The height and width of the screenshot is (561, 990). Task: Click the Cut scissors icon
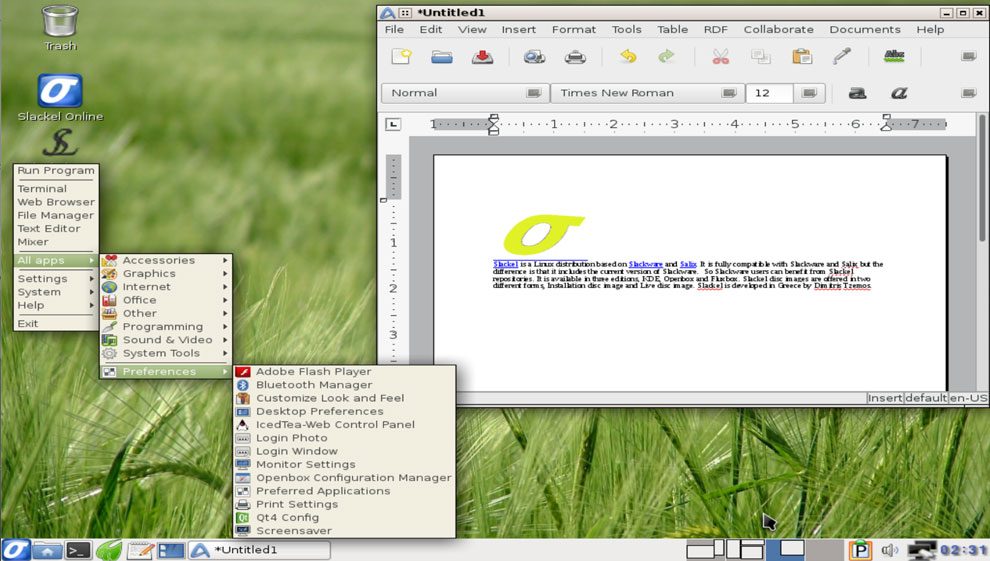[x=720, y=57]
